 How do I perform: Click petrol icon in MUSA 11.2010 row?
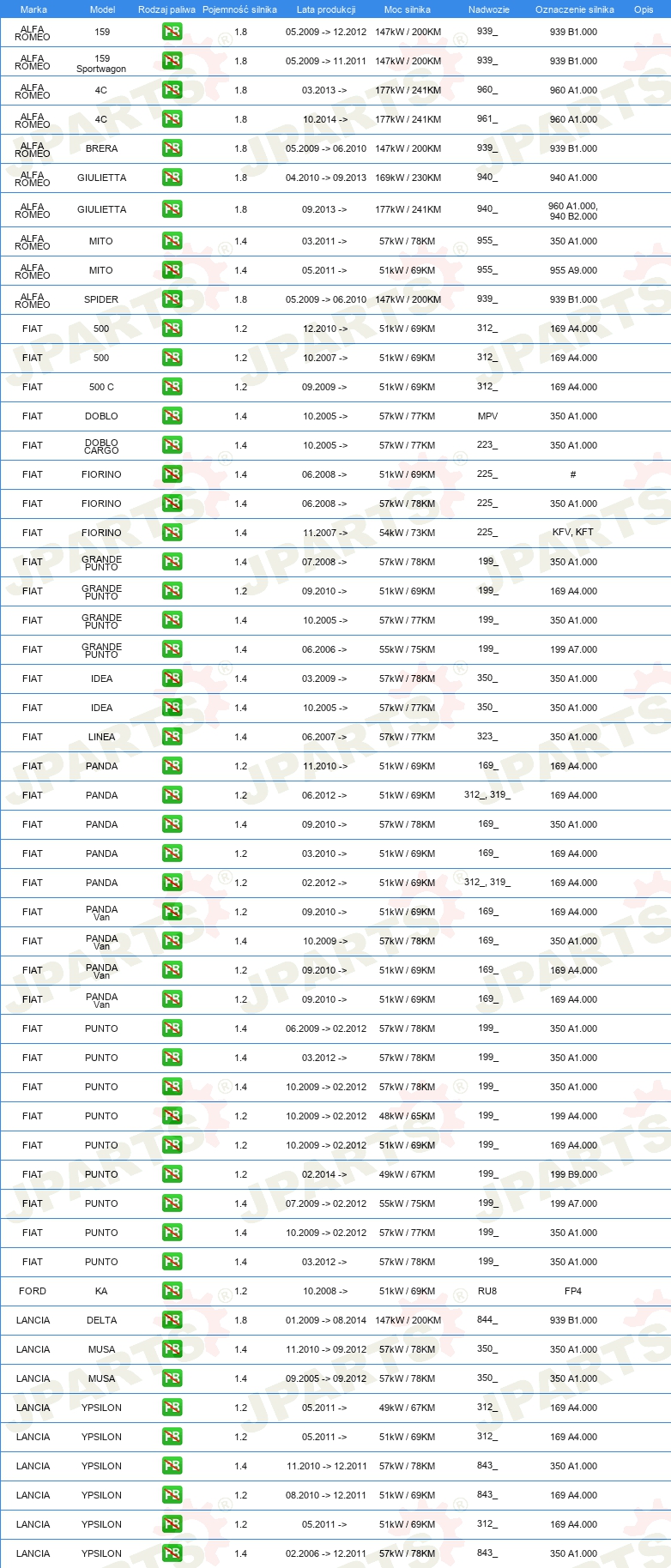pyautogui.click(x=172, y=1349)
